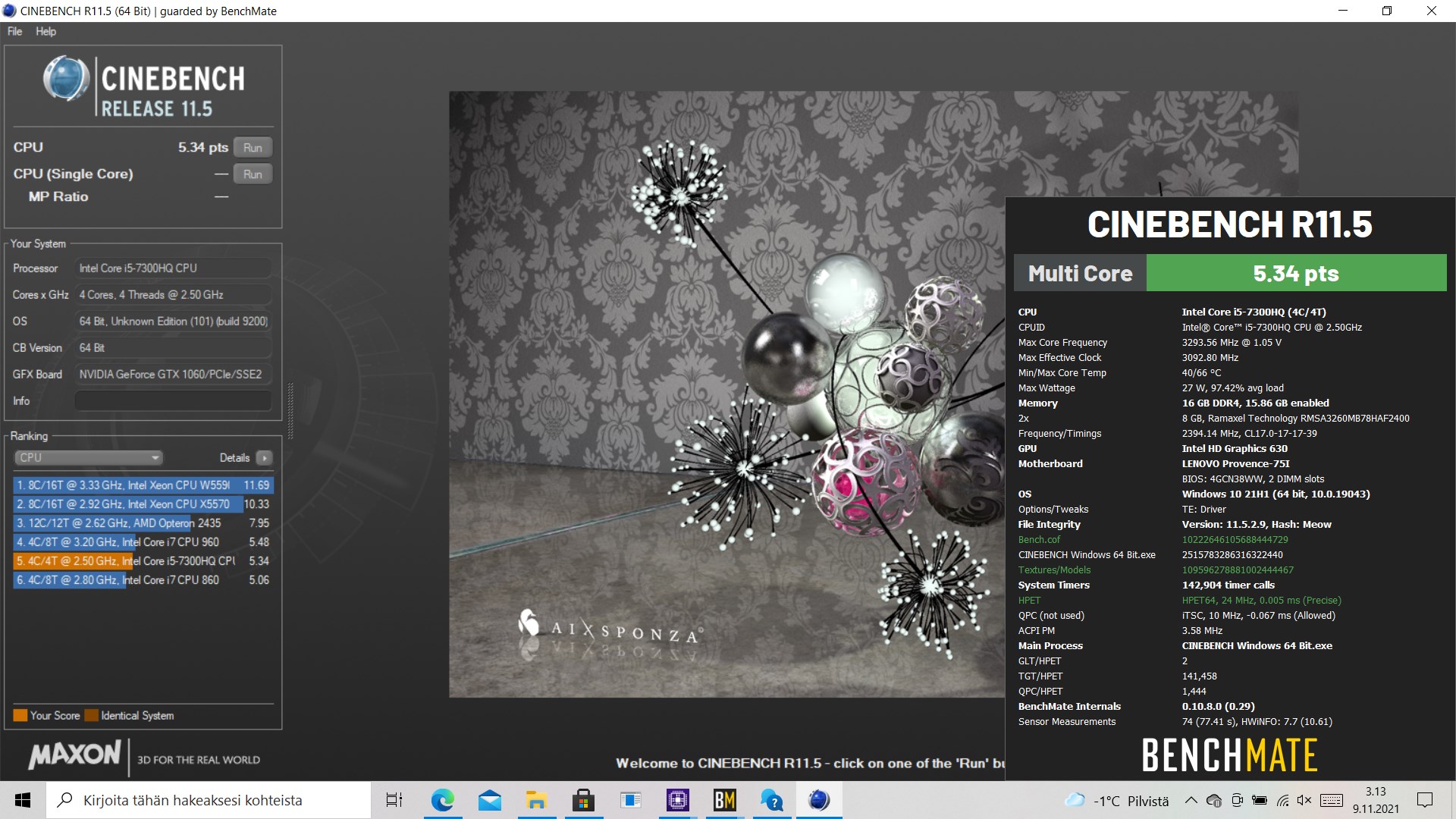
Task: Click the taskbar search box
Action: (209, 800)
